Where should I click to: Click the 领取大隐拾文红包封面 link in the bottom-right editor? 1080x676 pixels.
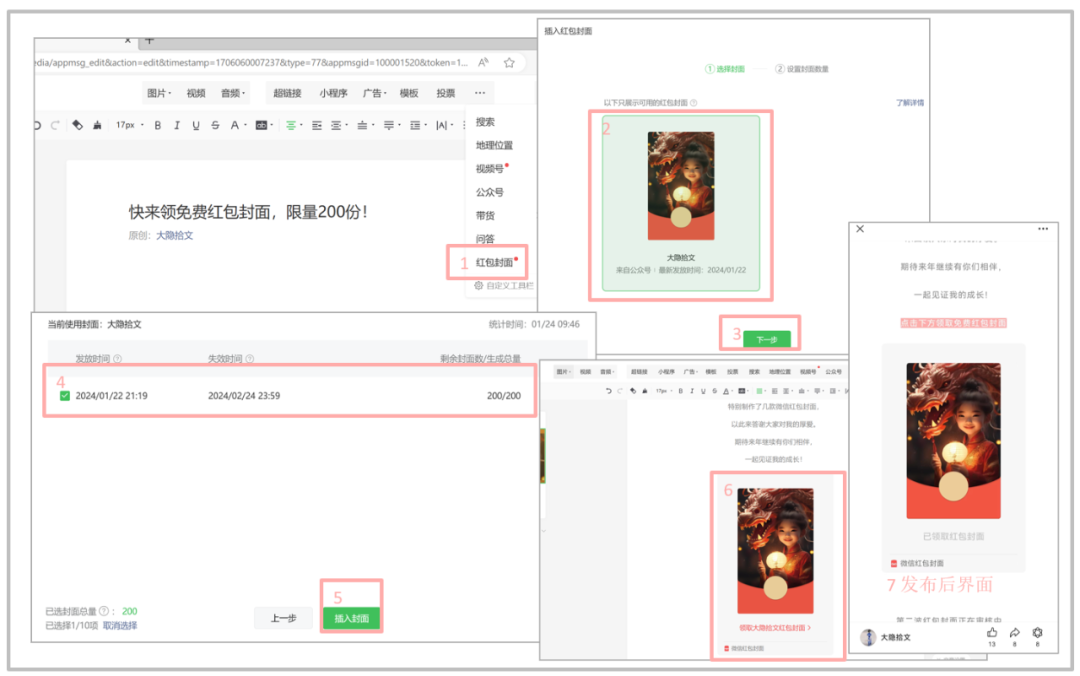774,628
